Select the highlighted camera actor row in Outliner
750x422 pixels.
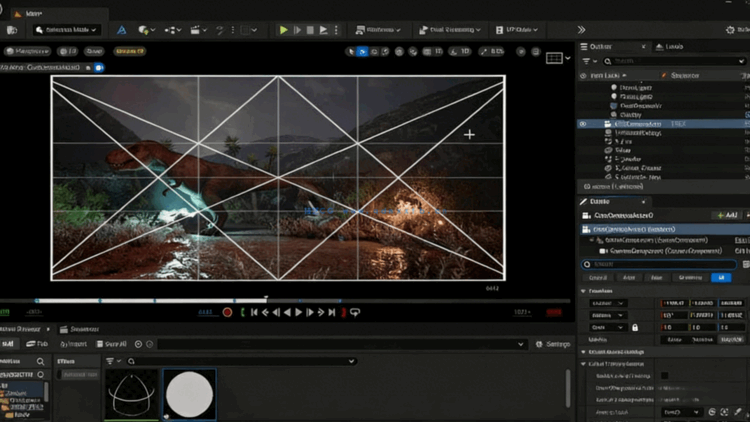click(663, 124)
